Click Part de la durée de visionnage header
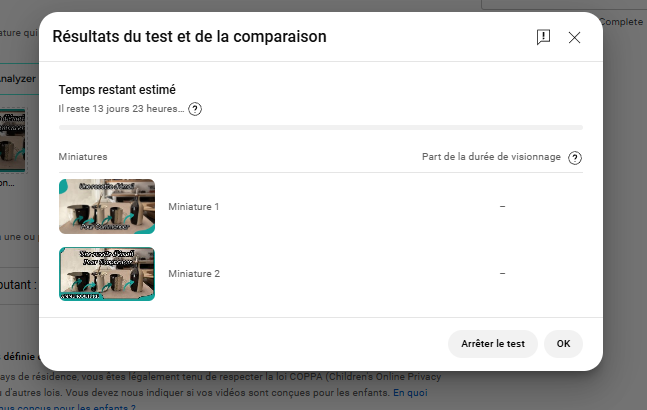The height and width of the screenshot is (410, 647). 491,157
